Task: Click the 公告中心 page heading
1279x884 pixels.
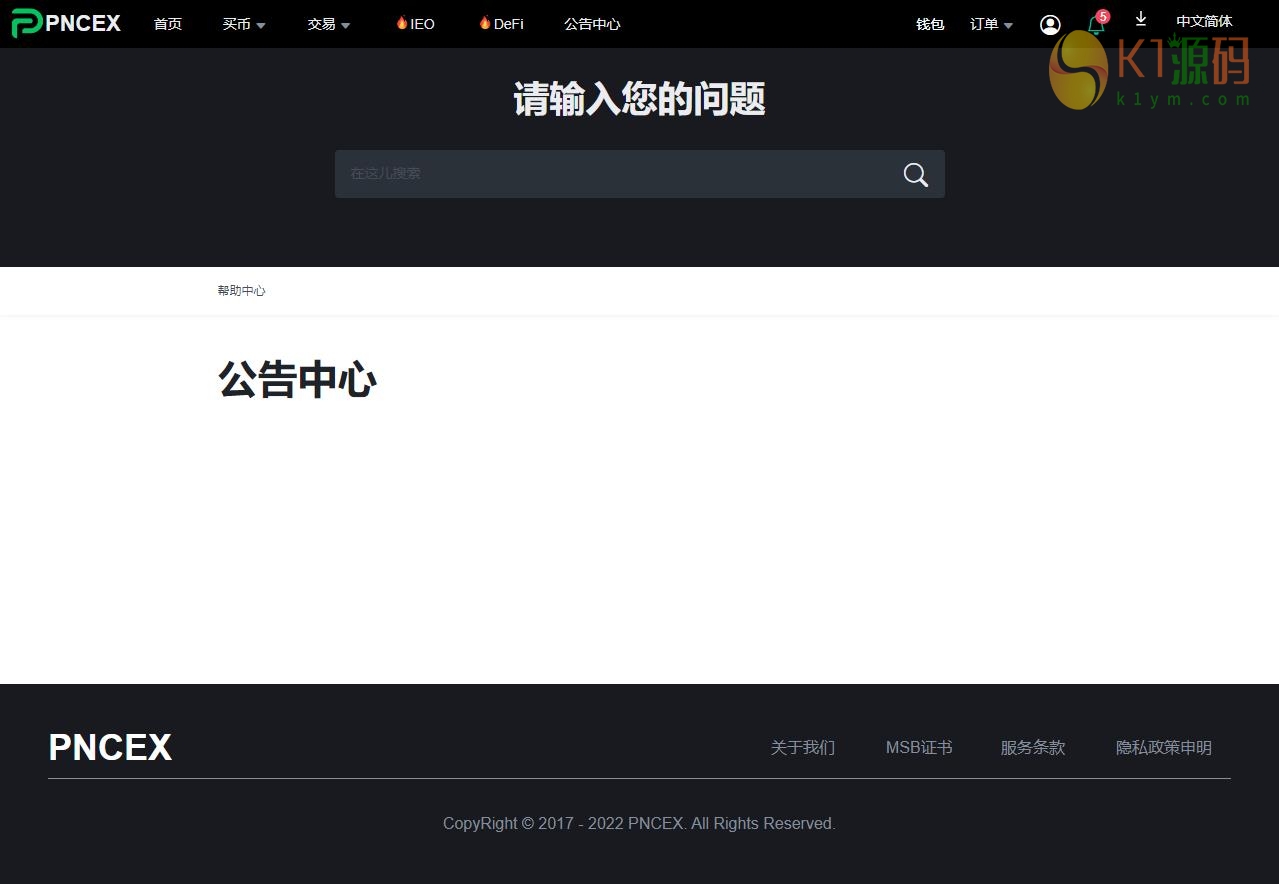Action: (297, 380)
